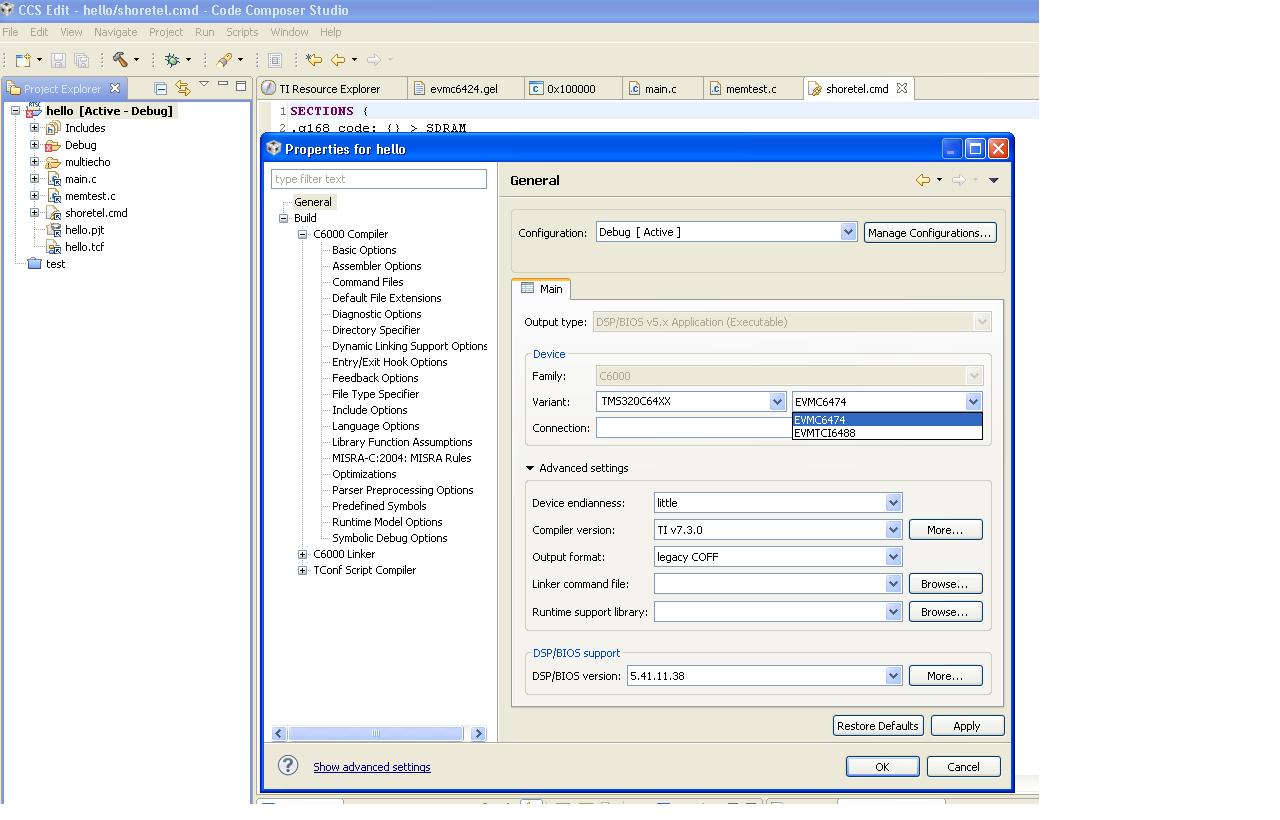Open the Project Explorer view menu triangle
Screen dimensions: 1280x820
(204, 84)
